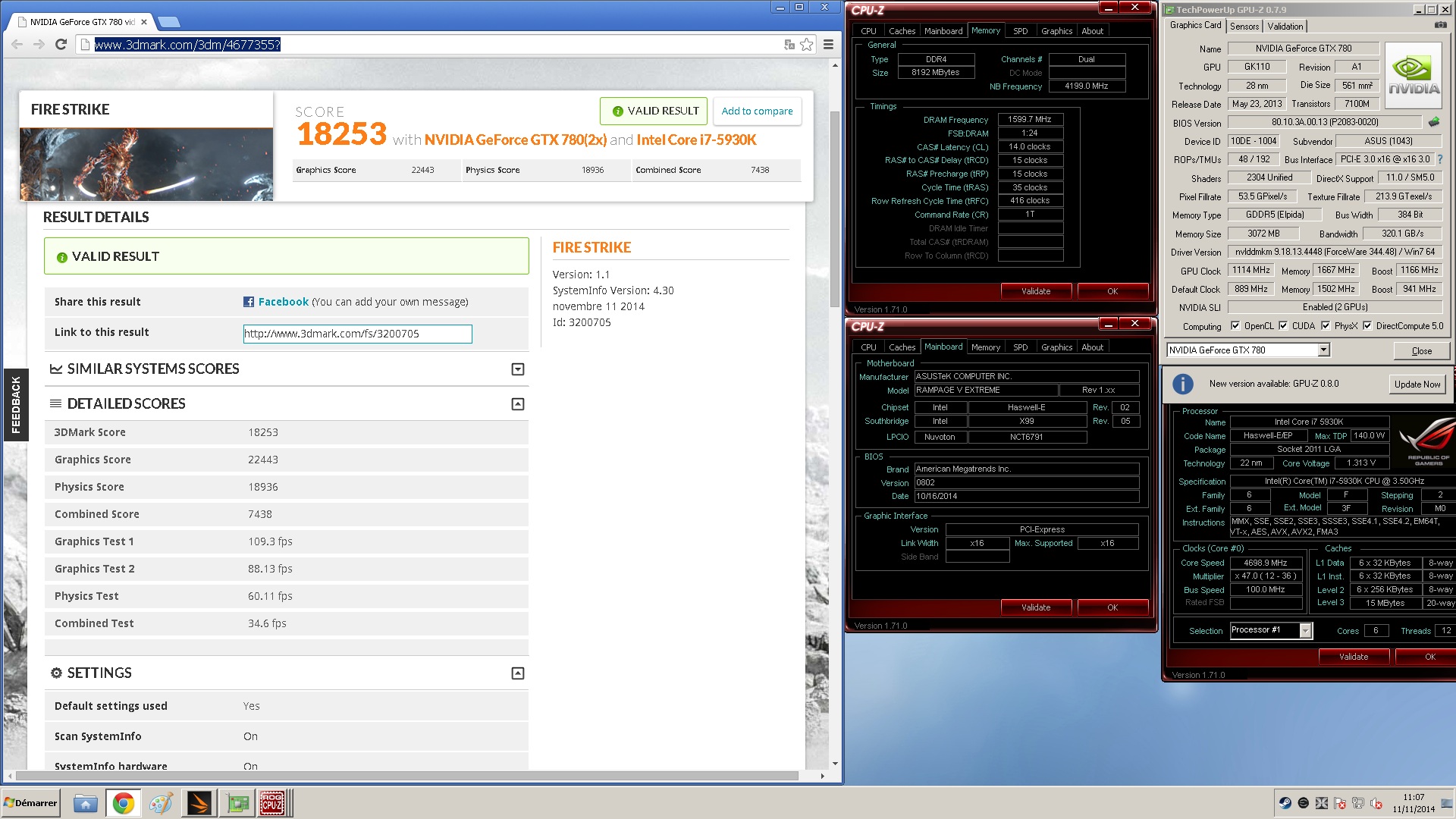Collapse the Settings section

pos(518,673)
